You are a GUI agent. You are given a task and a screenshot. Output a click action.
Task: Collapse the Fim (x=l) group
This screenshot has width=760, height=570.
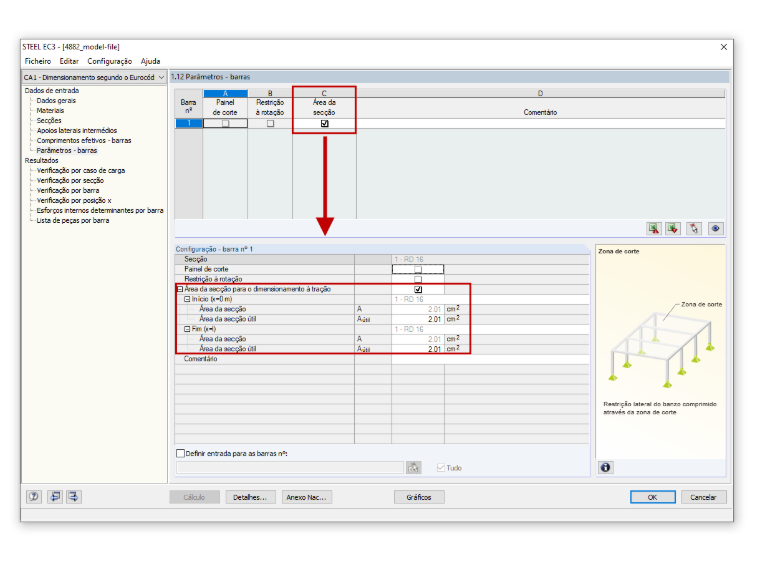[x=187, y=329]
